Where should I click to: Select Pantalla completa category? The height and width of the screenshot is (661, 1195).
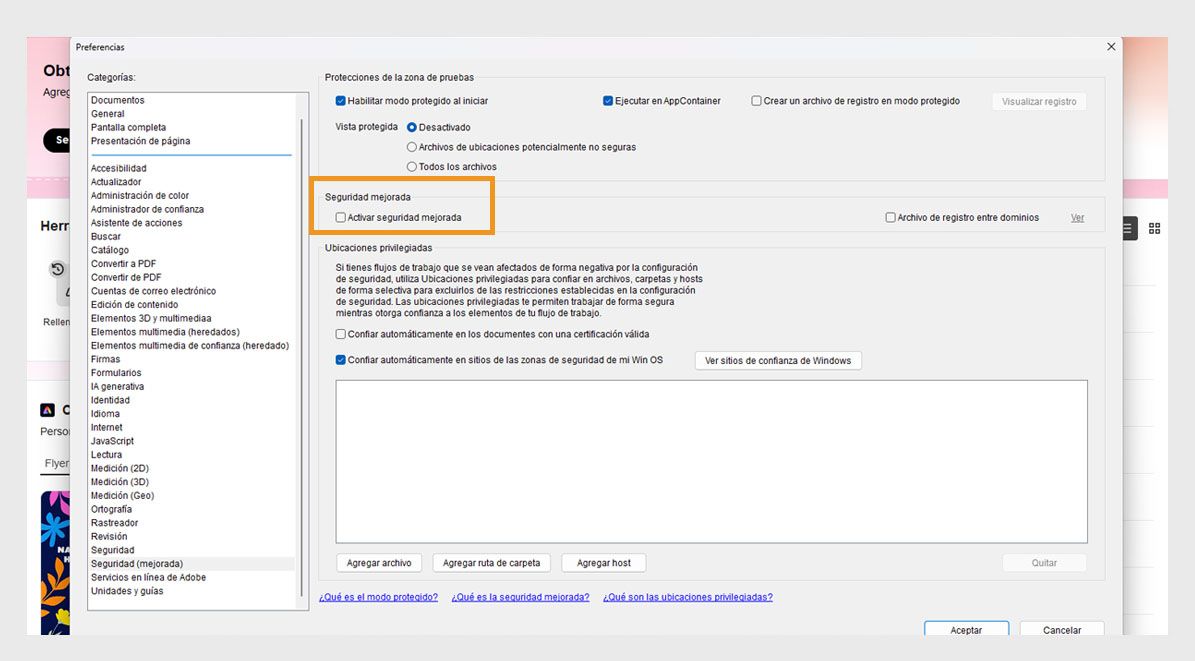[x=128, y=127]
